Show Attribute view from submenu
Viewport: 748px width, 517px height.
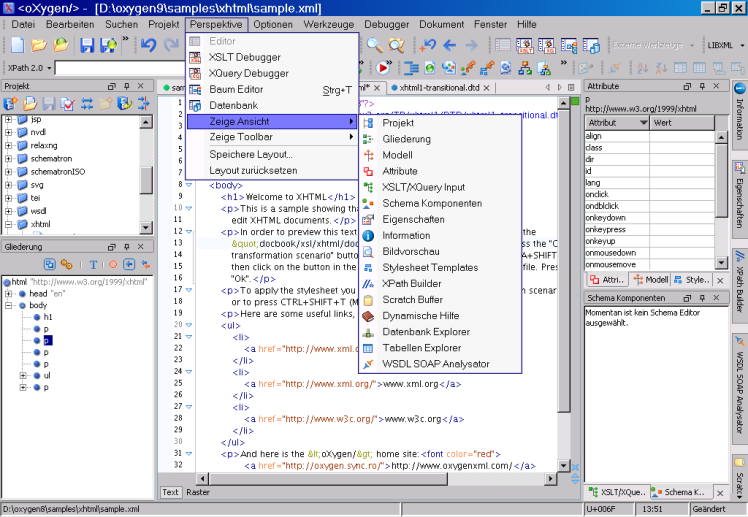tap(440, 171)
